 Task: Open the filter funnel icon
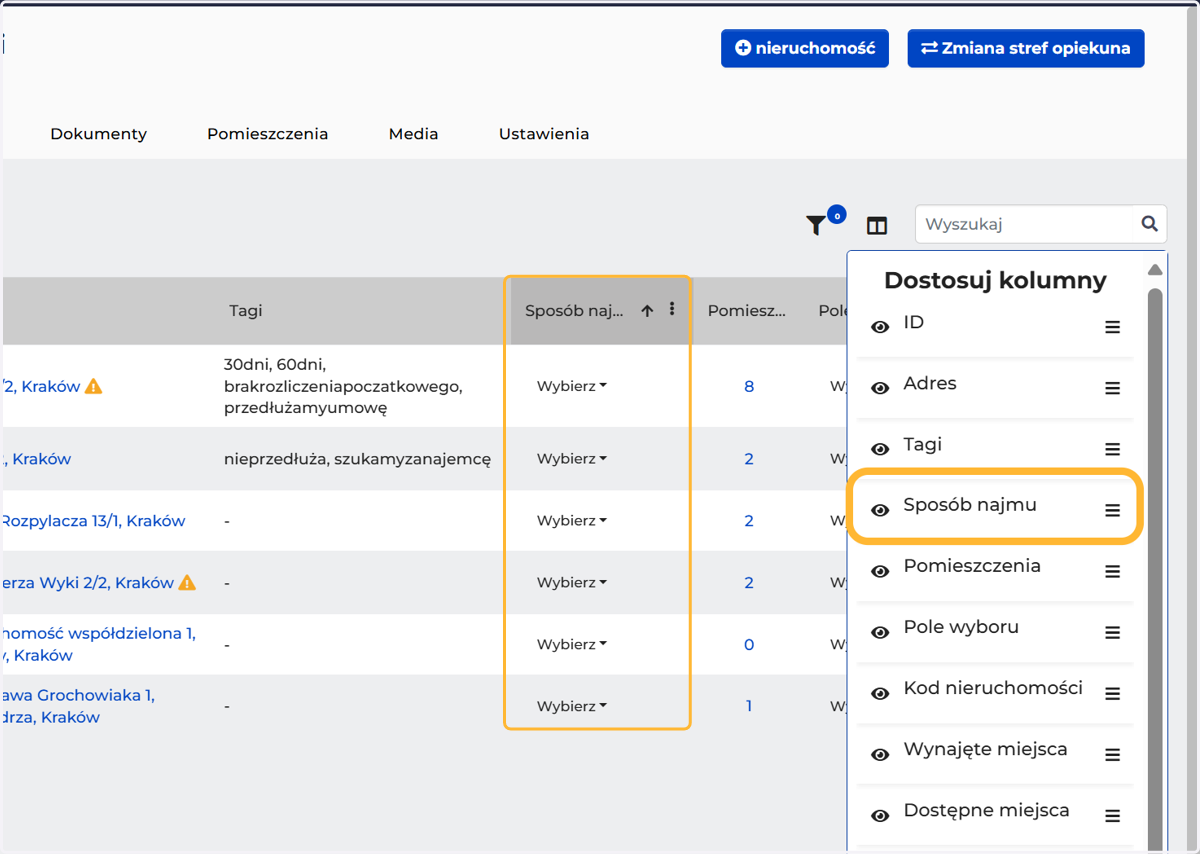click(x=816, y=225)
